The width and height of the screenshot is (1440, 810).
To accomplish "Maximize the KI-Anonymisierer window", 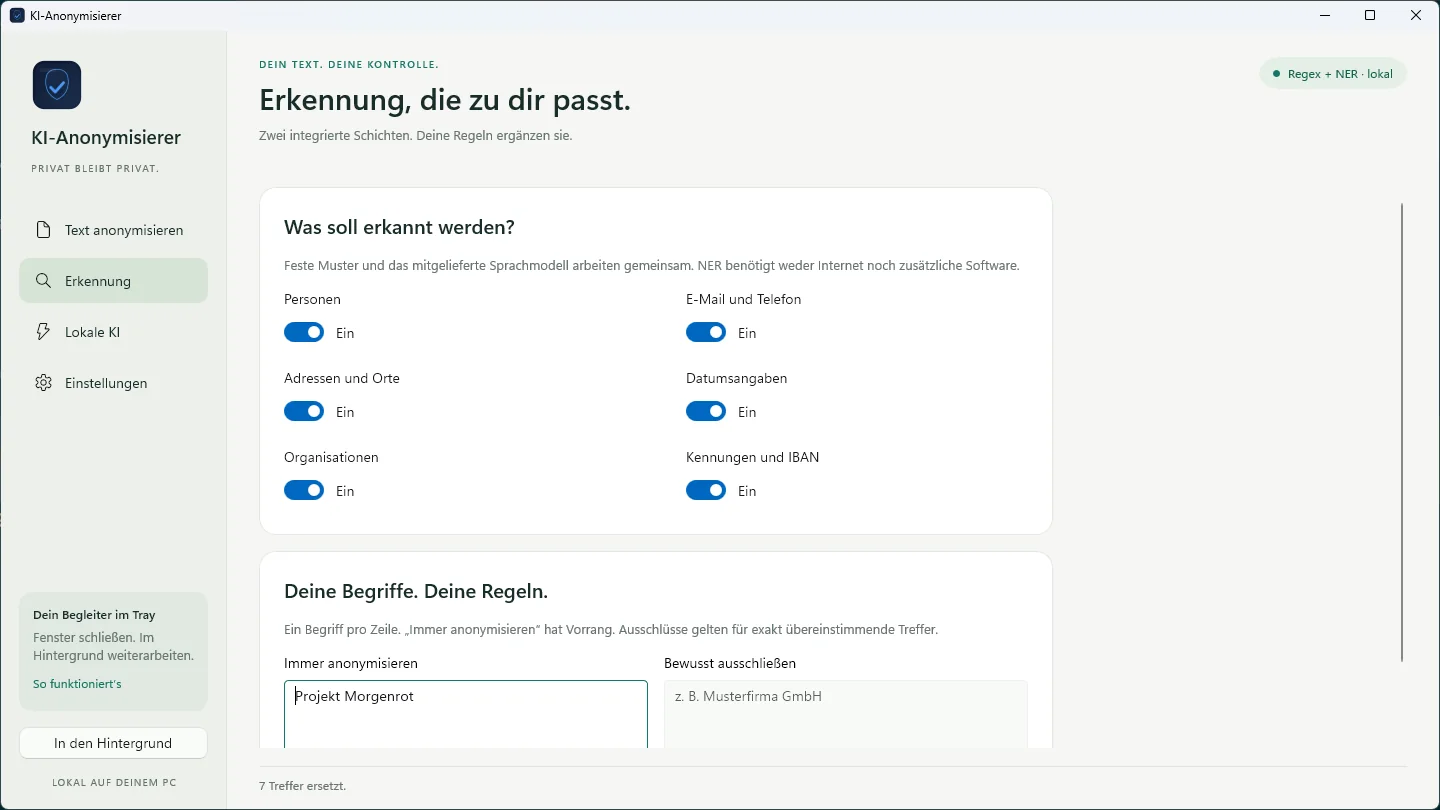I will (1370, 15).
